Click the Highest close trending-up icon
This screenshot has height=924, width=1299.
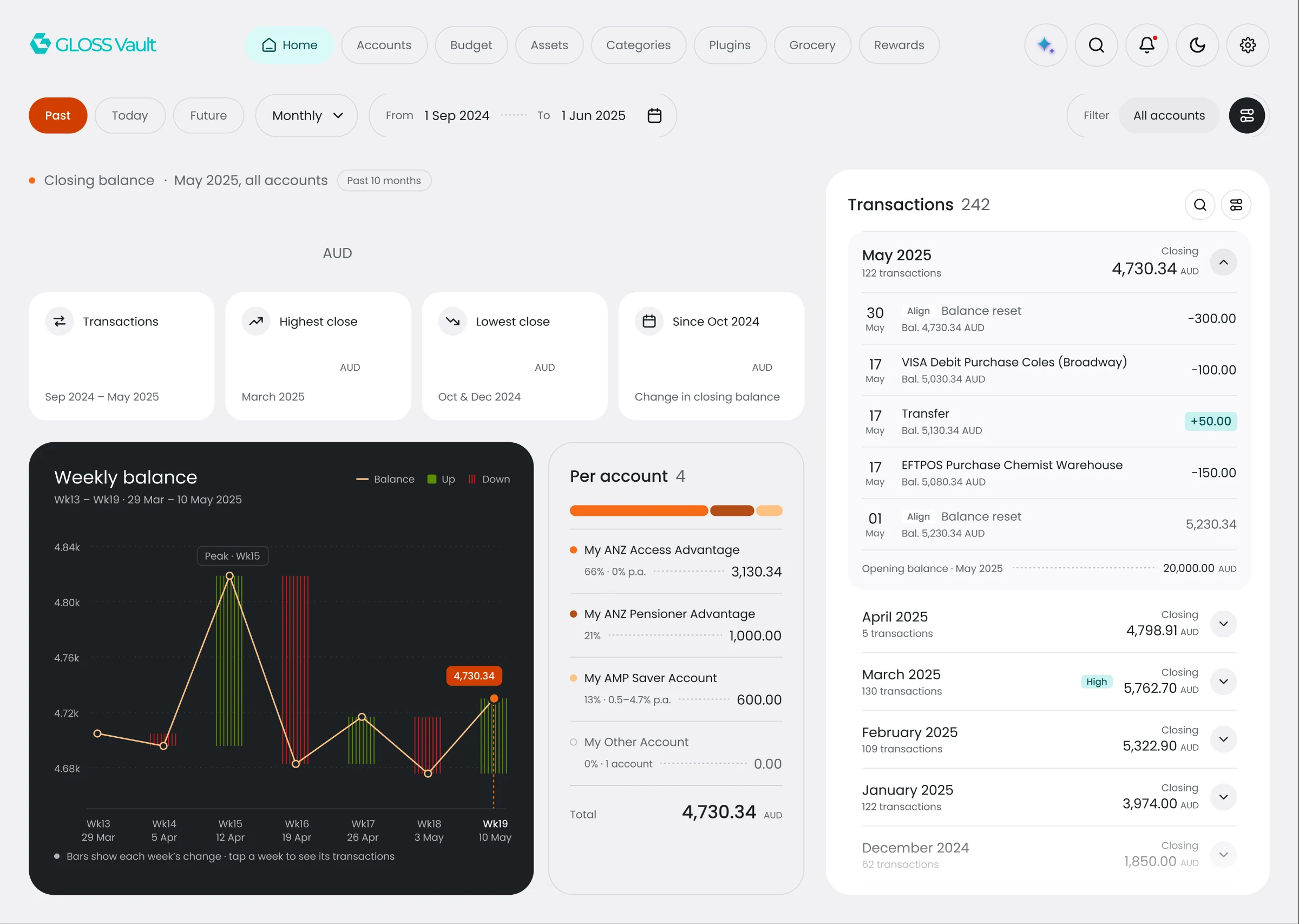(256, 322)
